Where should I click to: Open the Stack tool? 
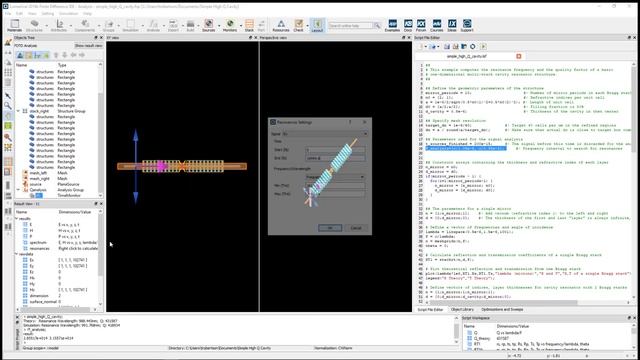[x=249, y=25]
